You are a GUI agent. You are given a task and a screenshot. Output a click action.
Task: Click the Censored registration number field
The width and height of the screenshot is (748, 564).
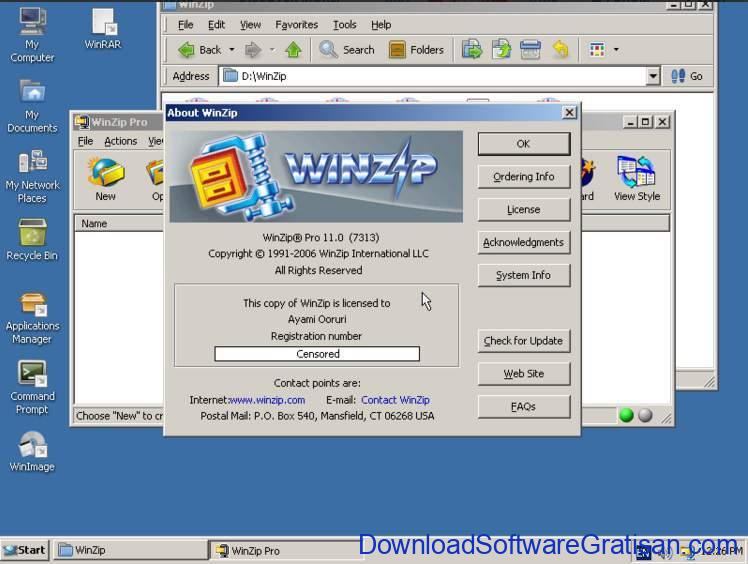[317, 354]
